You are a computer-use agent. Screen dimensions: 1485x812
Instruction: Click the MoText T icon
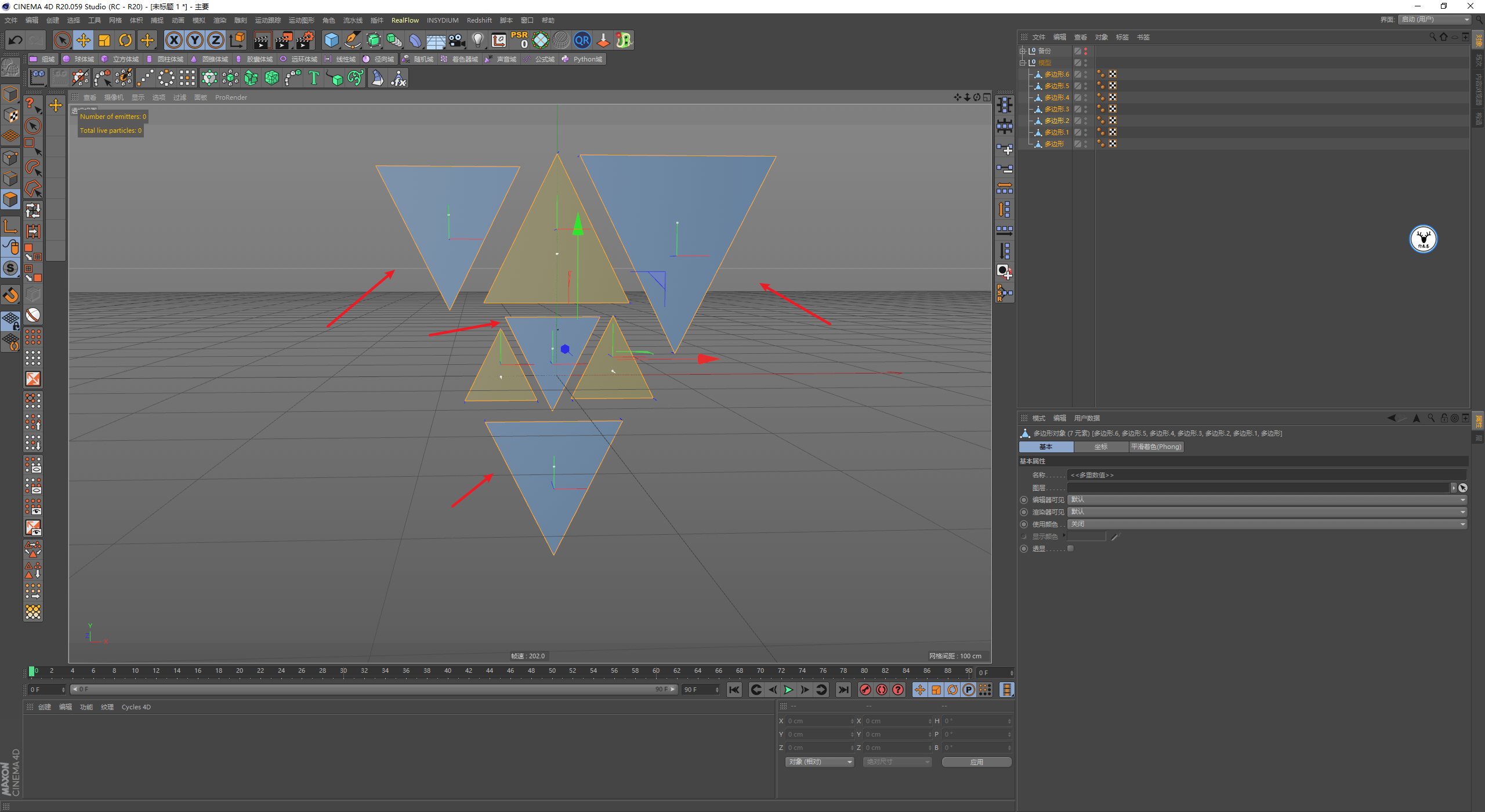pyautogui.click(x=314, y=78)
